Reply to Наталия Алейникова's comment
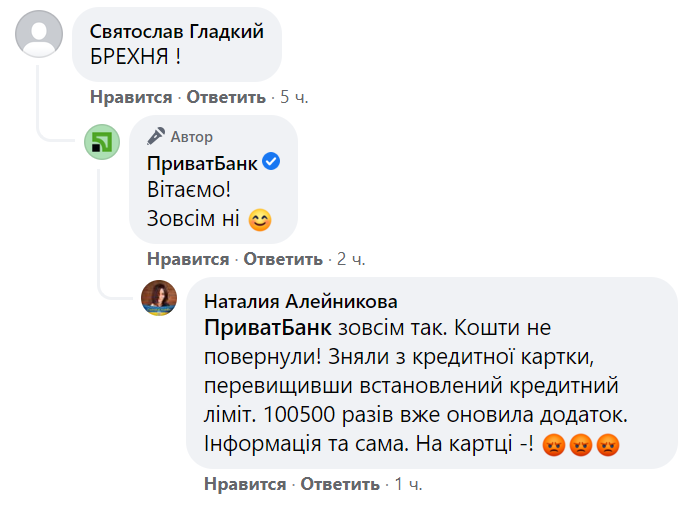Screen dimensions: 699x505 point(338,484)
